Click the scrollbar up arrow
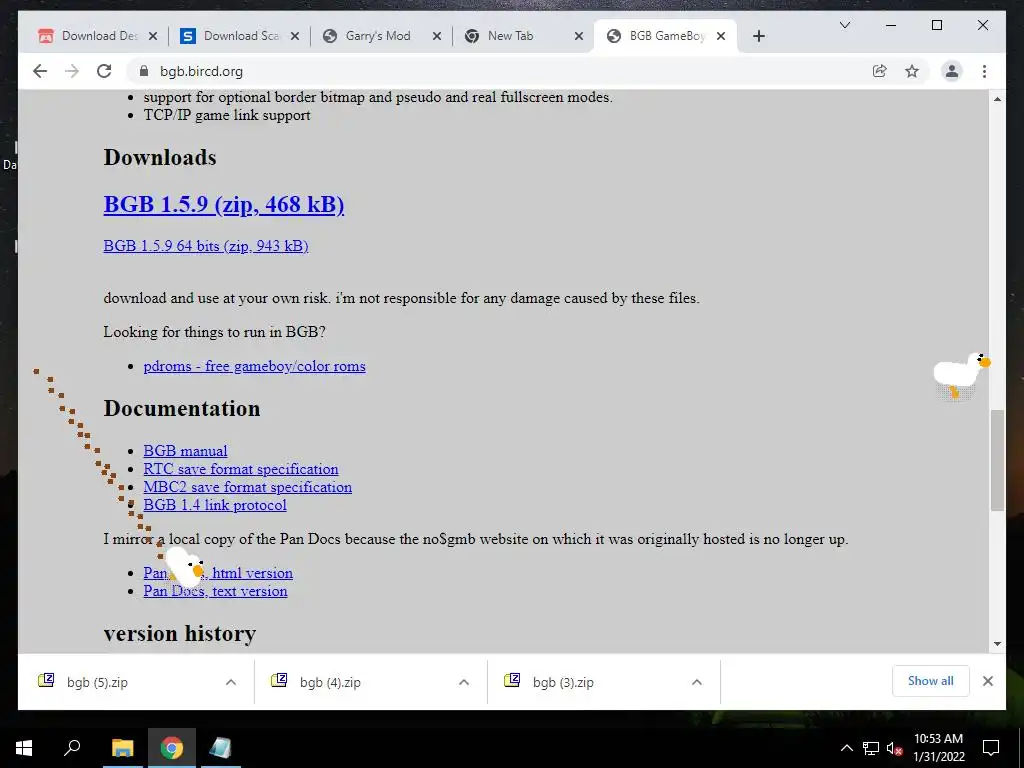The height and width of the screenshot is (768, 1024). point(997,99)
